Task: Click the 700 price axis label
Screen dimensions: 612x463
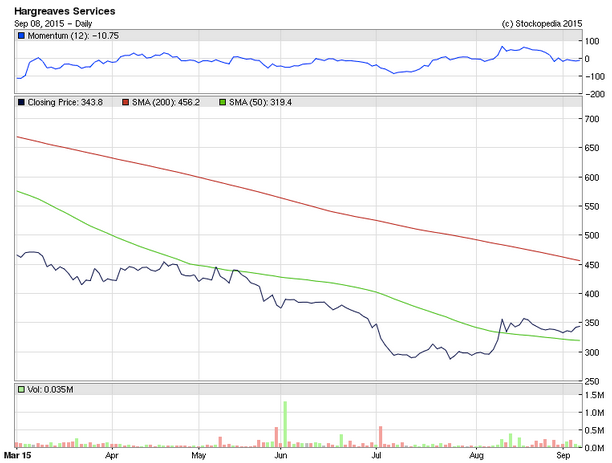Action: [x=592, y=119]
